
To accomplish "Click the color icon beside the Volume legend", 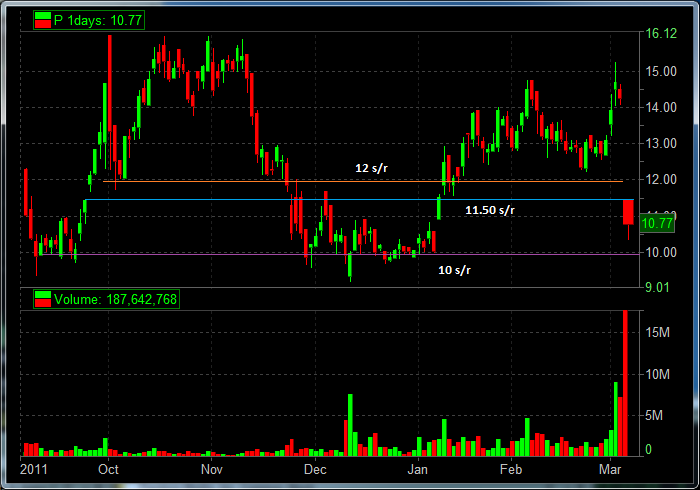I will [42, 298].
